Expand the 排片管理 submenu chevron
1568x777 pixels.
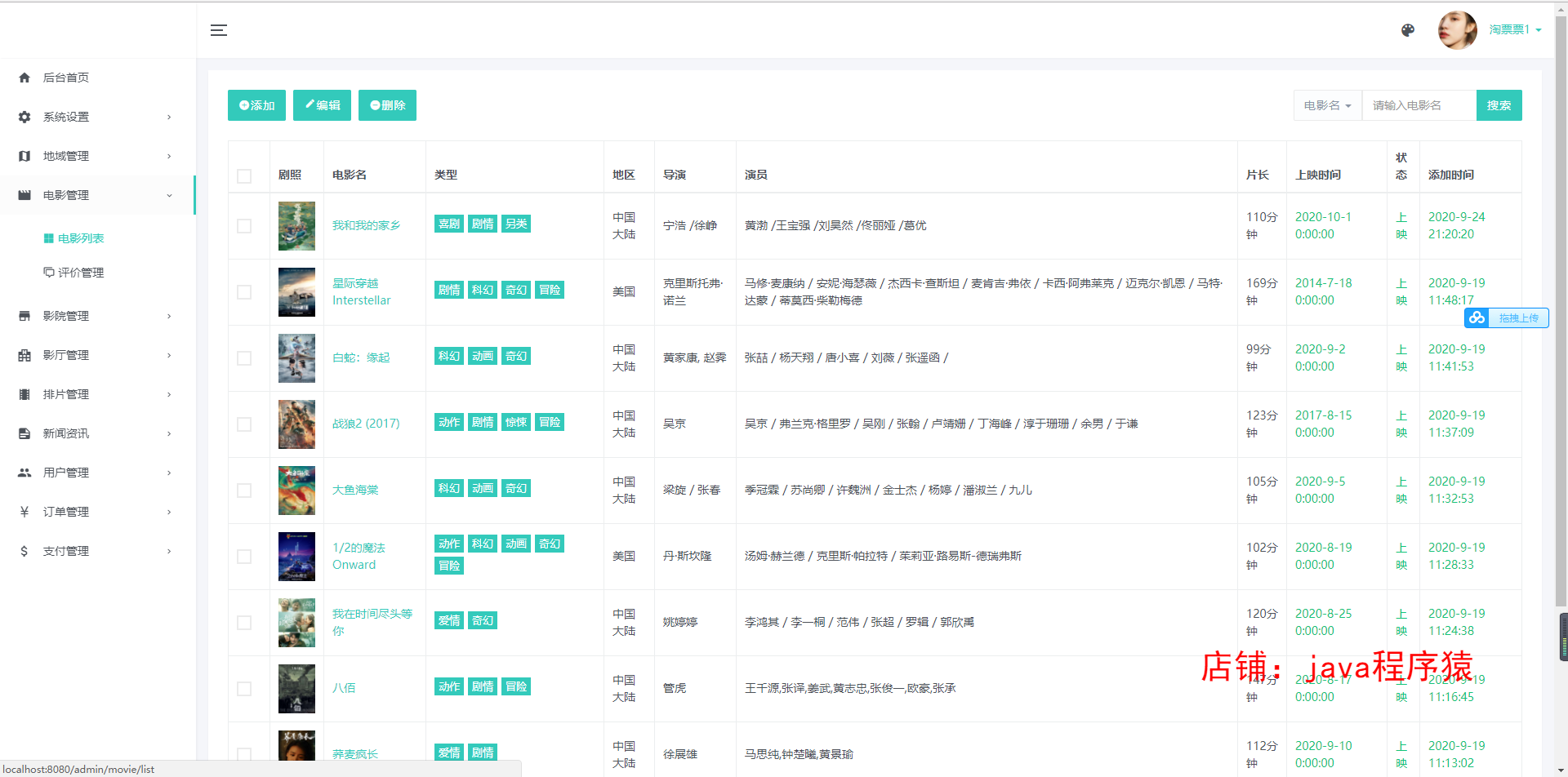tap(169, 394)
